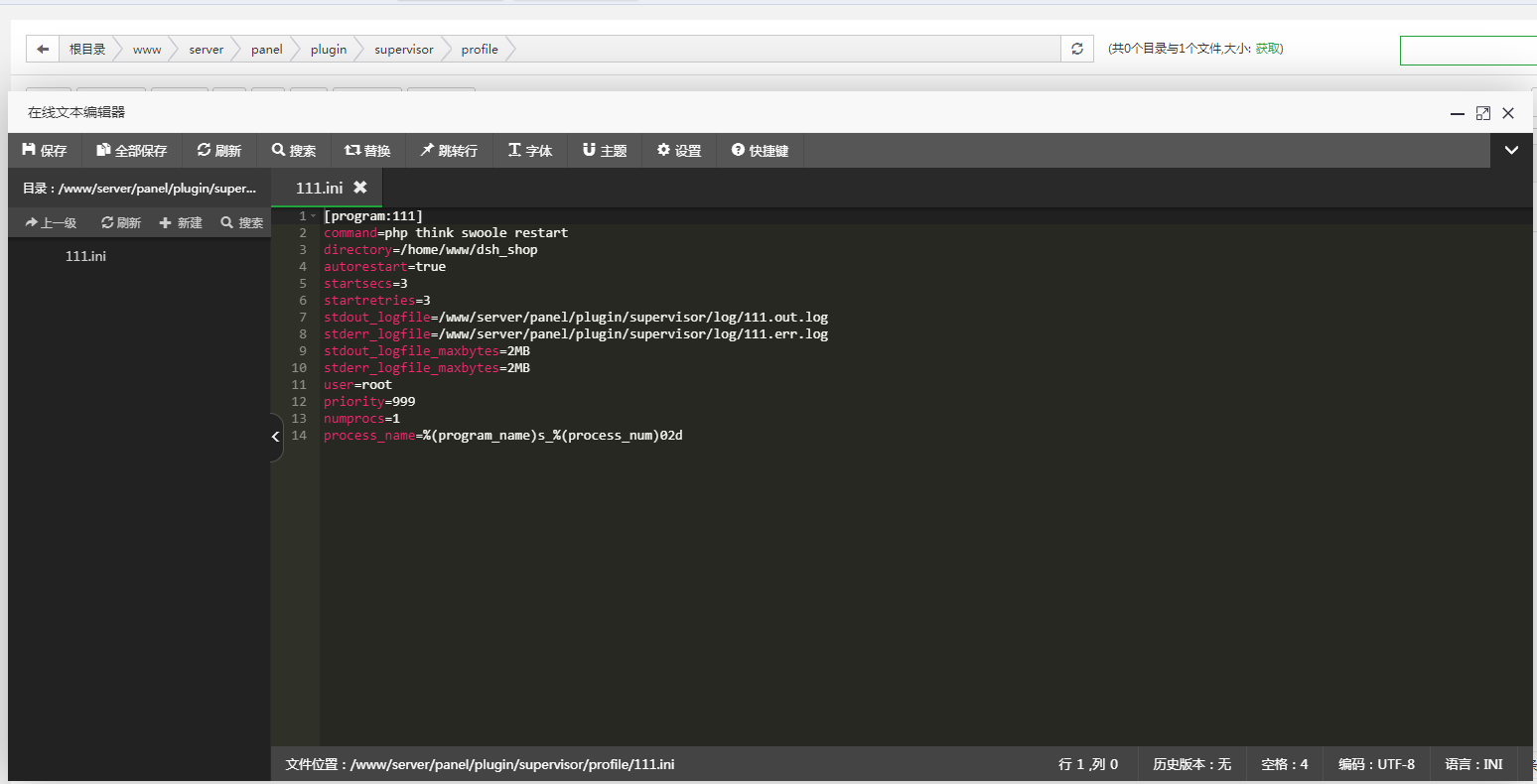
Task: Click the 在线文本编辑器 title text
Action: tap(76, 113)
